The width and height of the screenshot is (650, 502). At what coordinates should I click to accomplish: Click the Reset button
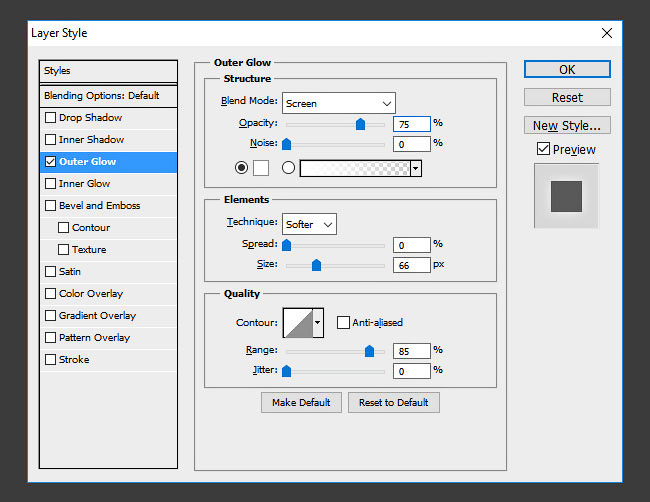pos(567,97)
